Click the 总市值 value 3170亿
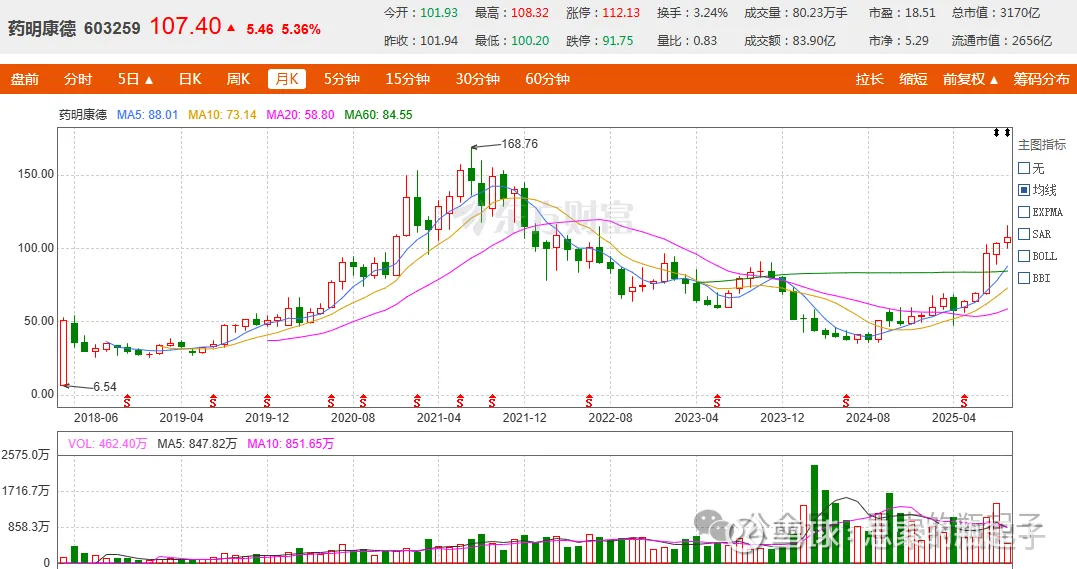The width and height of the screenshot is (1077, 569). (1020, 12)
